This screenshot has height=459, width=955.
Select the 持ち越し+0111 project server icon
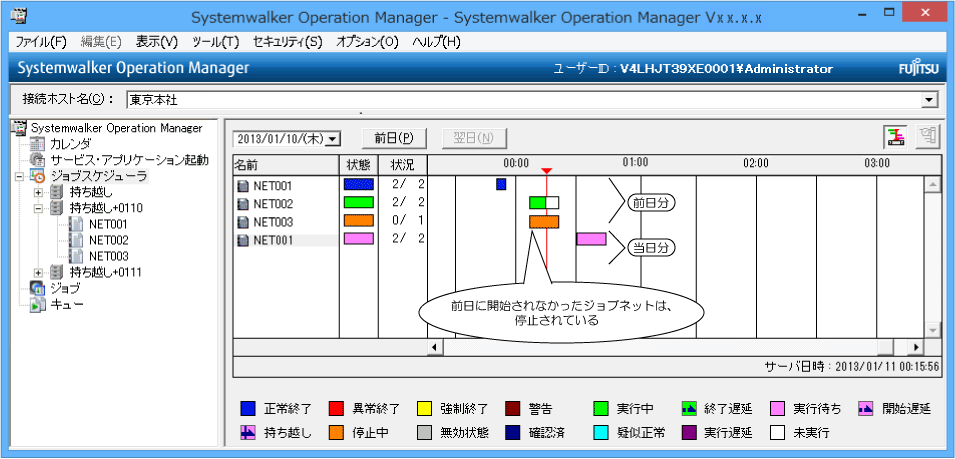click(57, 272)
